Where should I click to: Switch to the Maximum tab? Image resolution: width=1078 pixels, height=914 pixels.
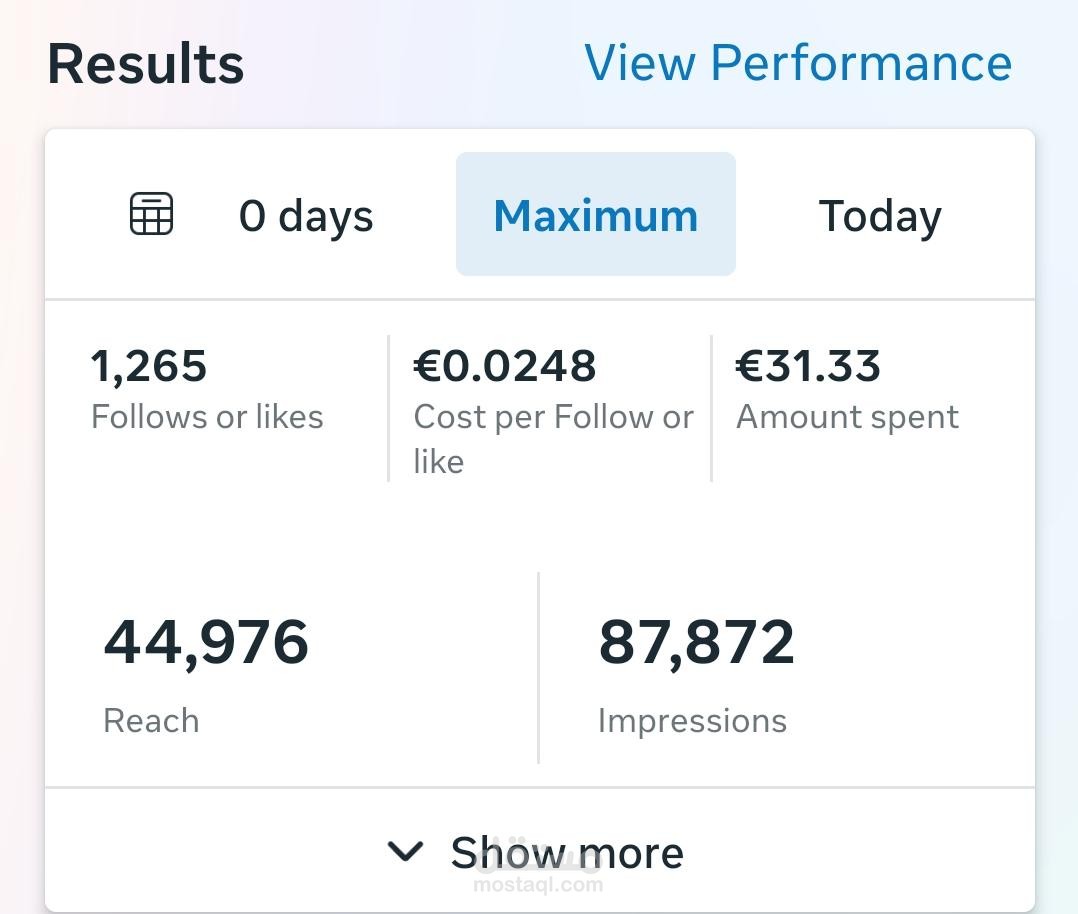tap(595, 215)
